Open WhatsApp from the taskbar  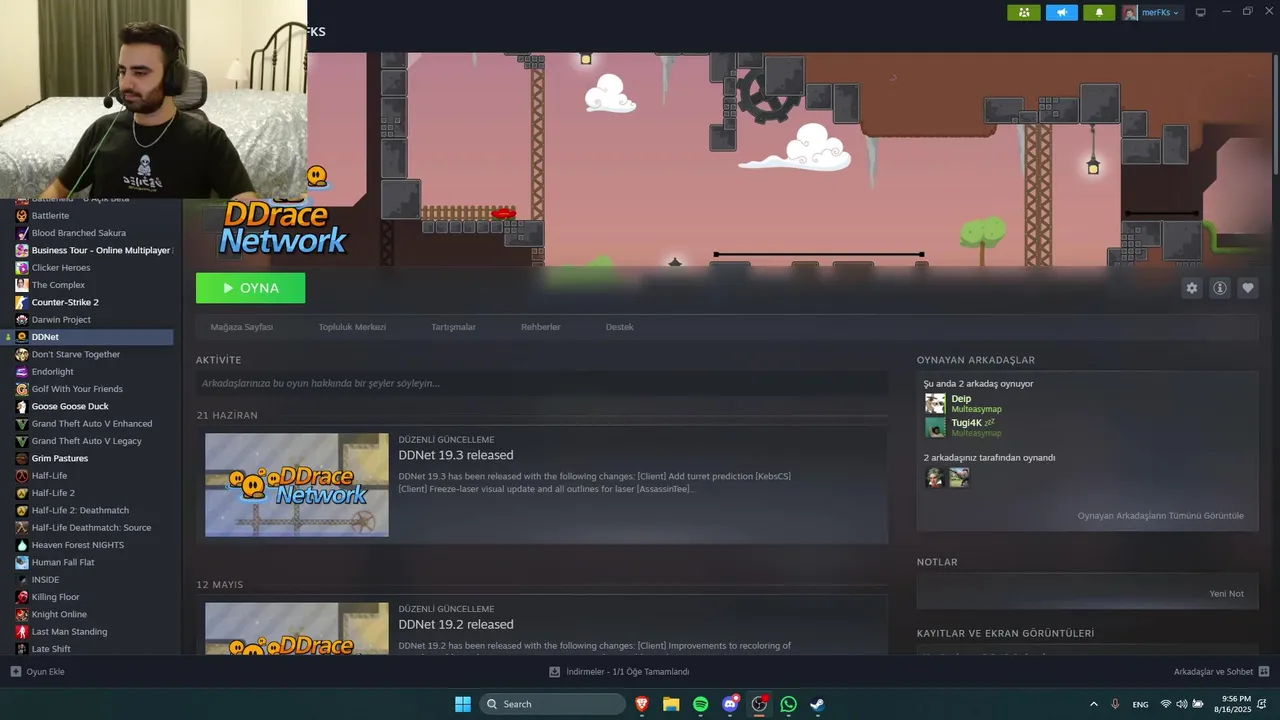click(x=789, y=704)
